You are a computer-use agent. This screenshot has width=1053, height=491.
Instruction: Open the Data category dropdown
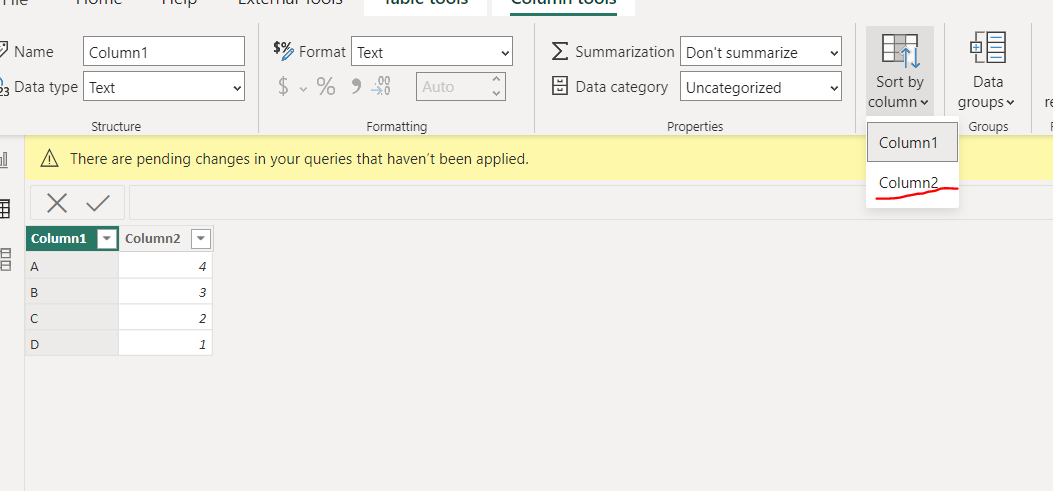[761, 87]
